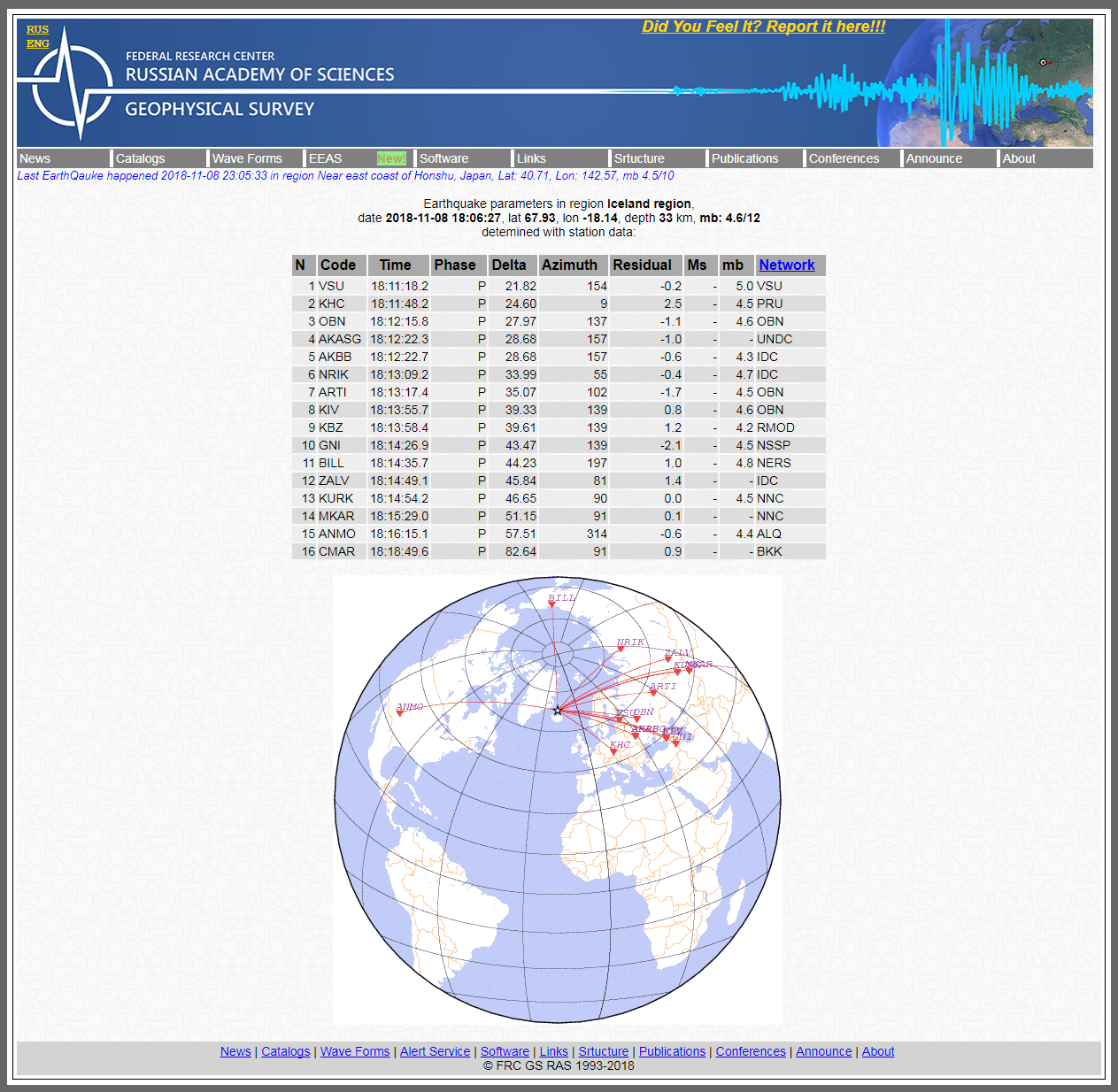The image size is (1118, 1092).
Task: Select Conferences in the top navigation bar
Action: (x=844, y=158)
